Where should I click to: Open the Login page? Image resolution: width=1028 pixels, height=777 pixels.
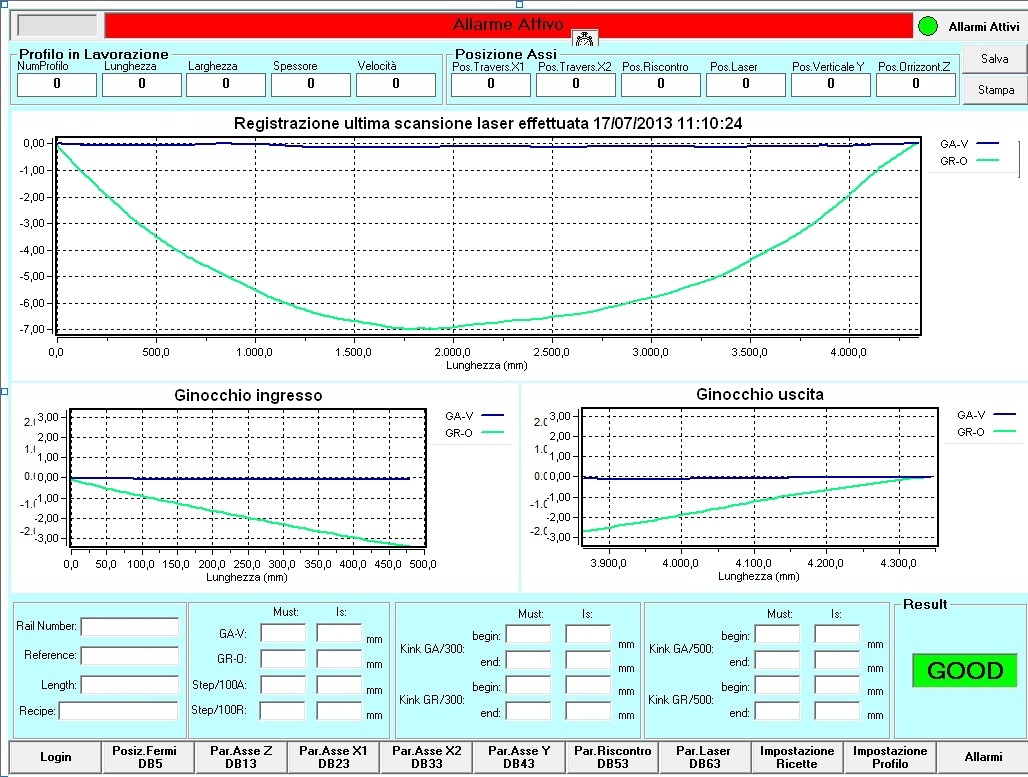pyautogui.click(x=55, y=757)
